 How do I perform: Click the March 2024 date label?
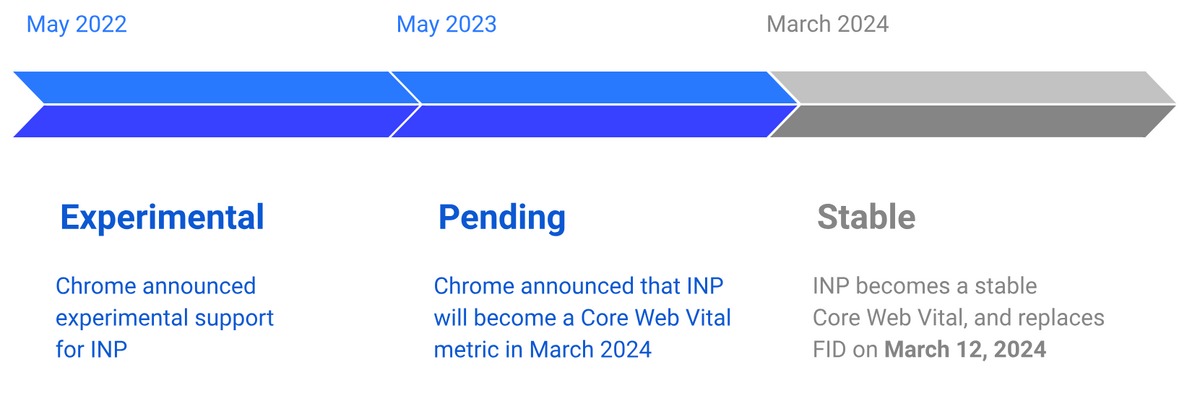pos(827,25)
